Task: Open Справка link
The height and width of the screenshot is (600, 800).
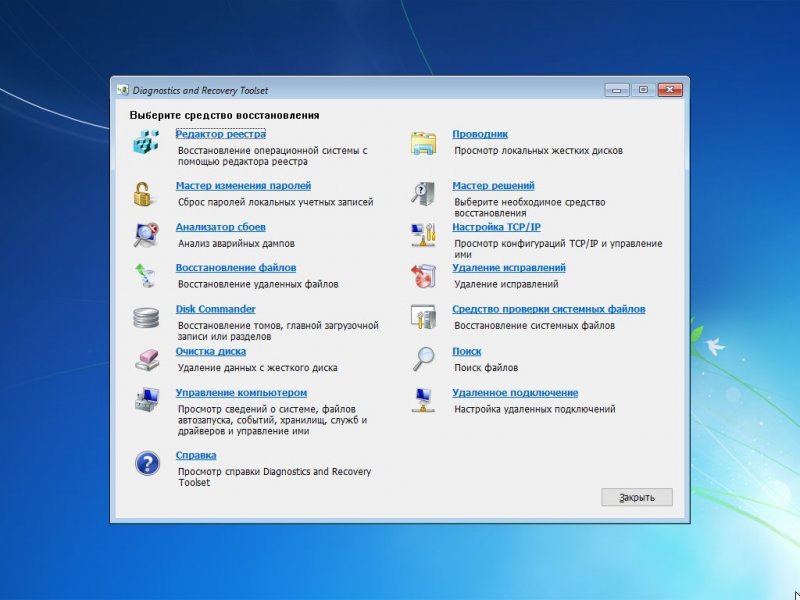Action: pos(196,455)
